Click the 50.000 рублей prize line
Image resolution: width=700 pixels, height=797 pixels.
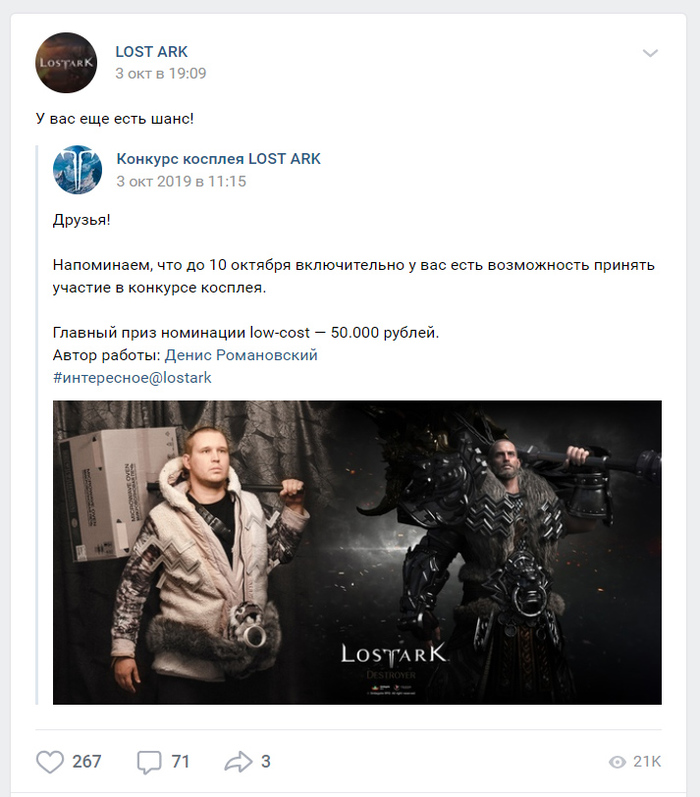click(x=246, y=332)
